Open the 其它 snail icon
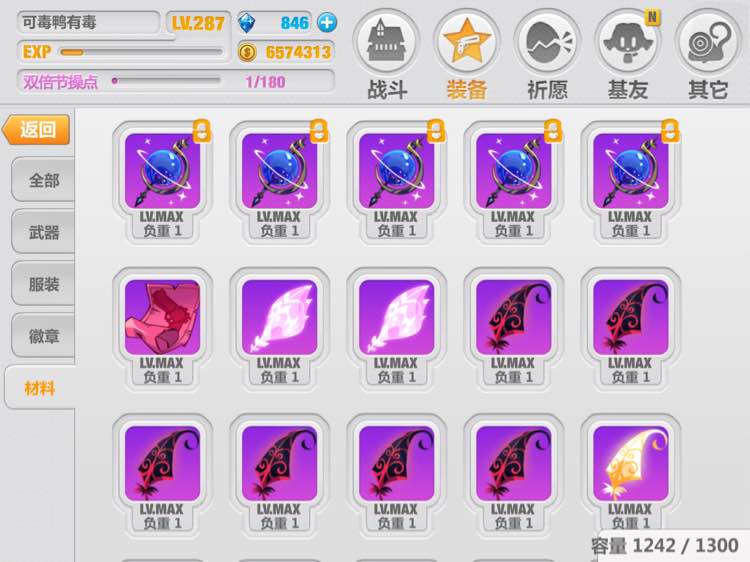The height and width of the screenshot is (562, 750). (x=708, y=42)
